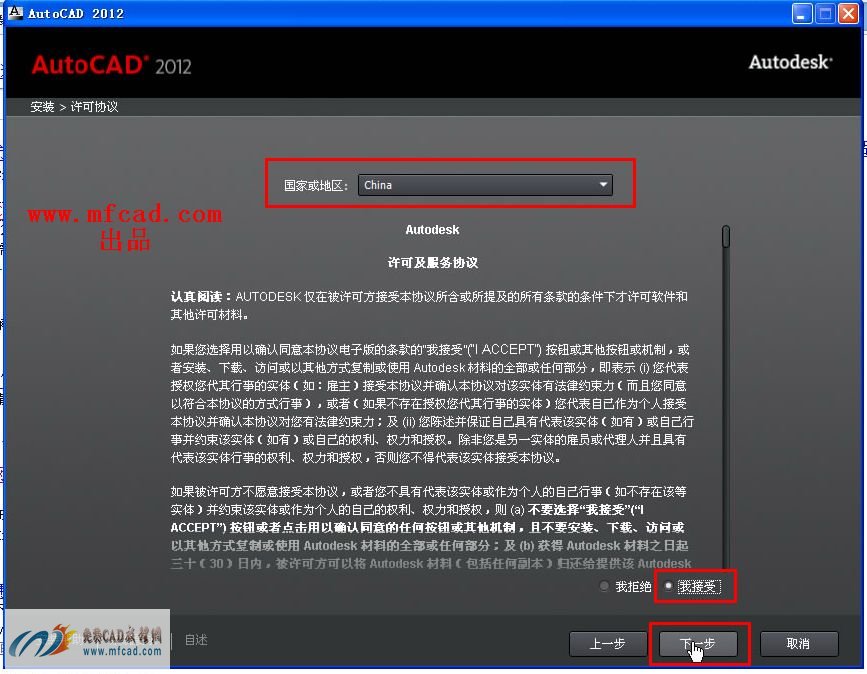This screenshot has height=674, width=867.
Task: Click the 安装 breadcrumb item
Action: [42, 107]
